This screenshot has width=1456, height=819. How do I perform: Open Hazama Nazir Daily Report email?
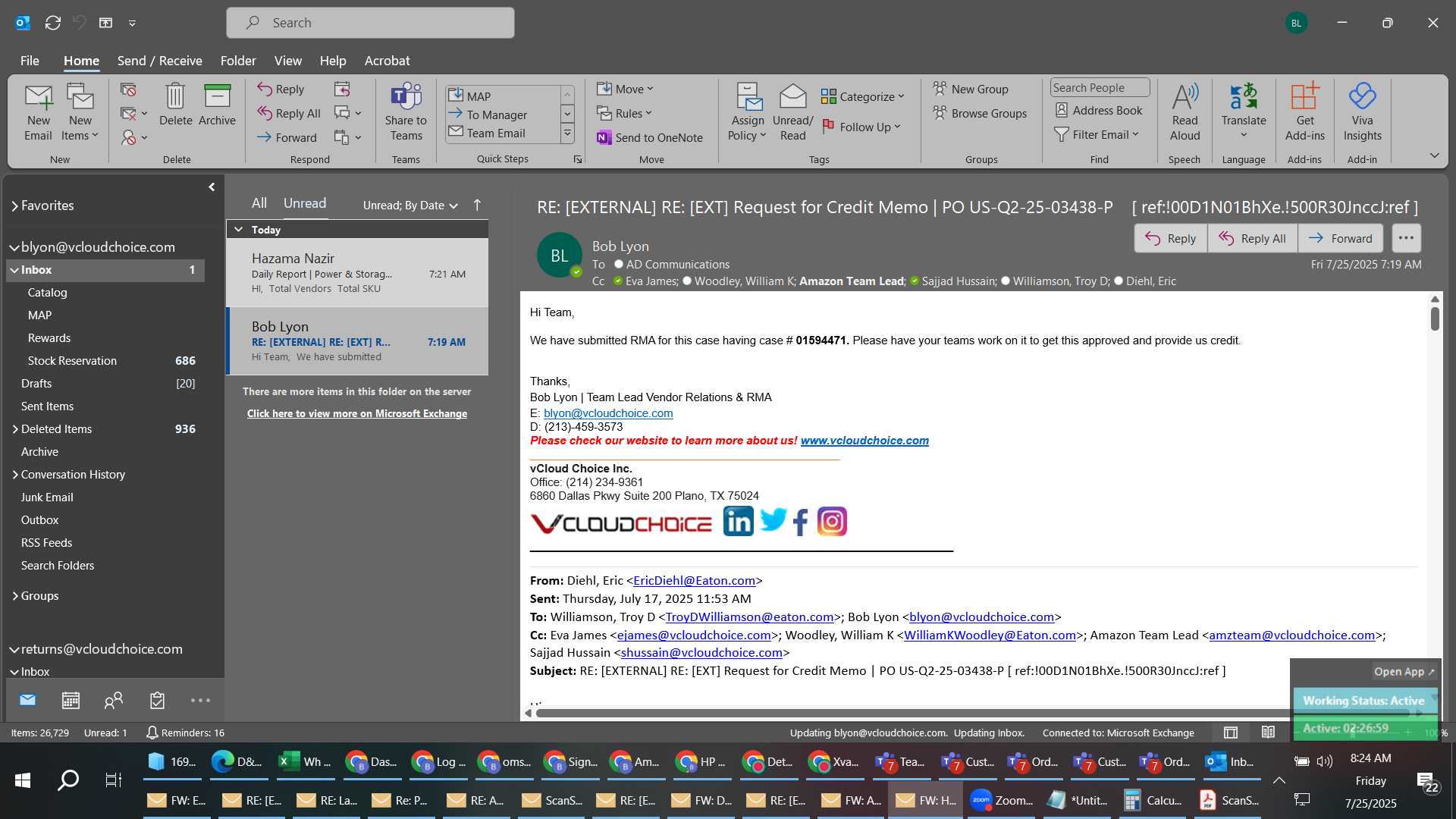click(x=358, y=273)
